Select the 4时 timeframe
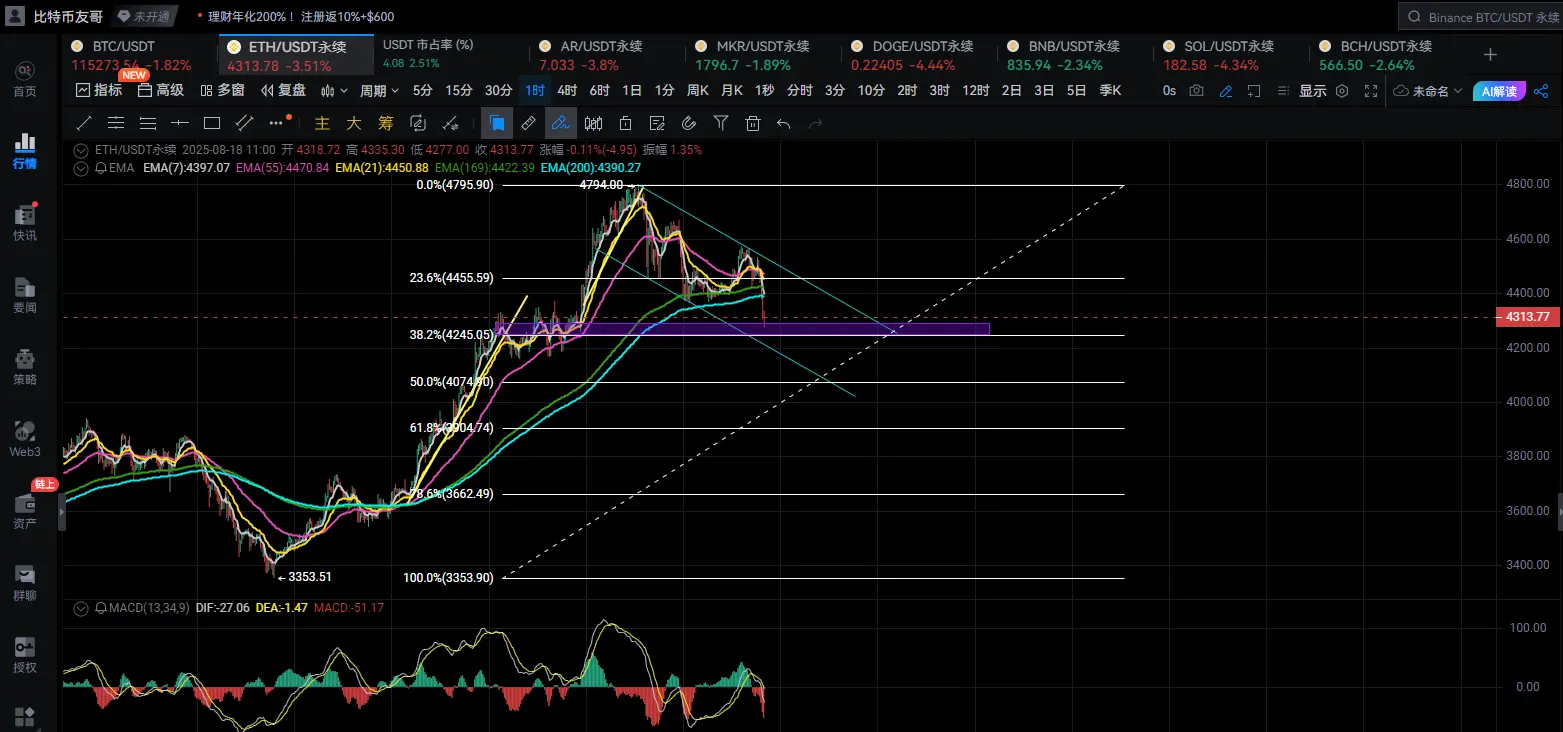The width and height of the screenshot is (1563, 732). click(567, 90)
